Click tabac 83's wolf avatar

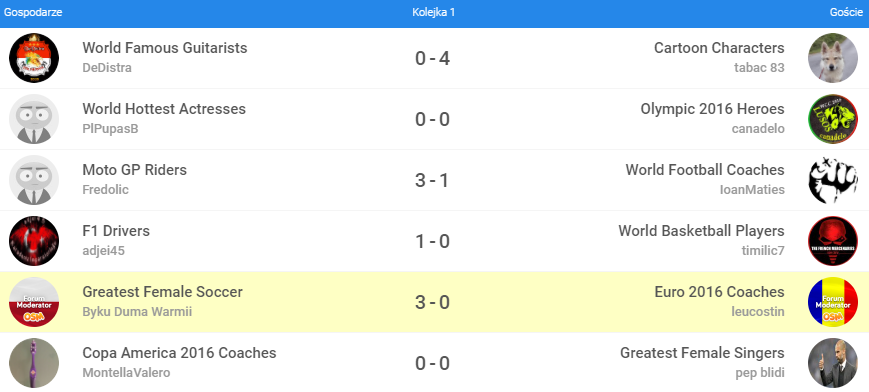[x=833, y=58]
